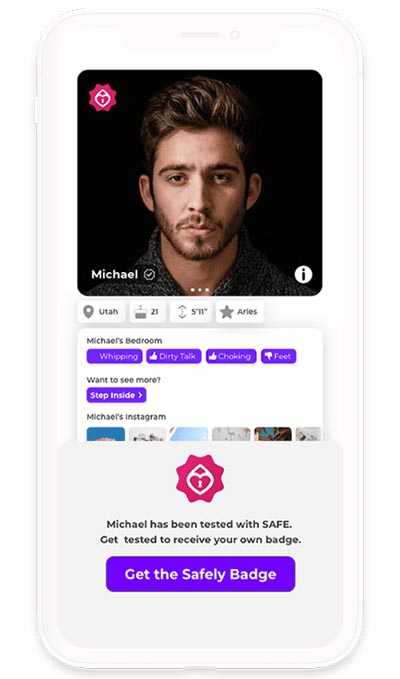Tap the Utah location pin chip

point(101,312)
